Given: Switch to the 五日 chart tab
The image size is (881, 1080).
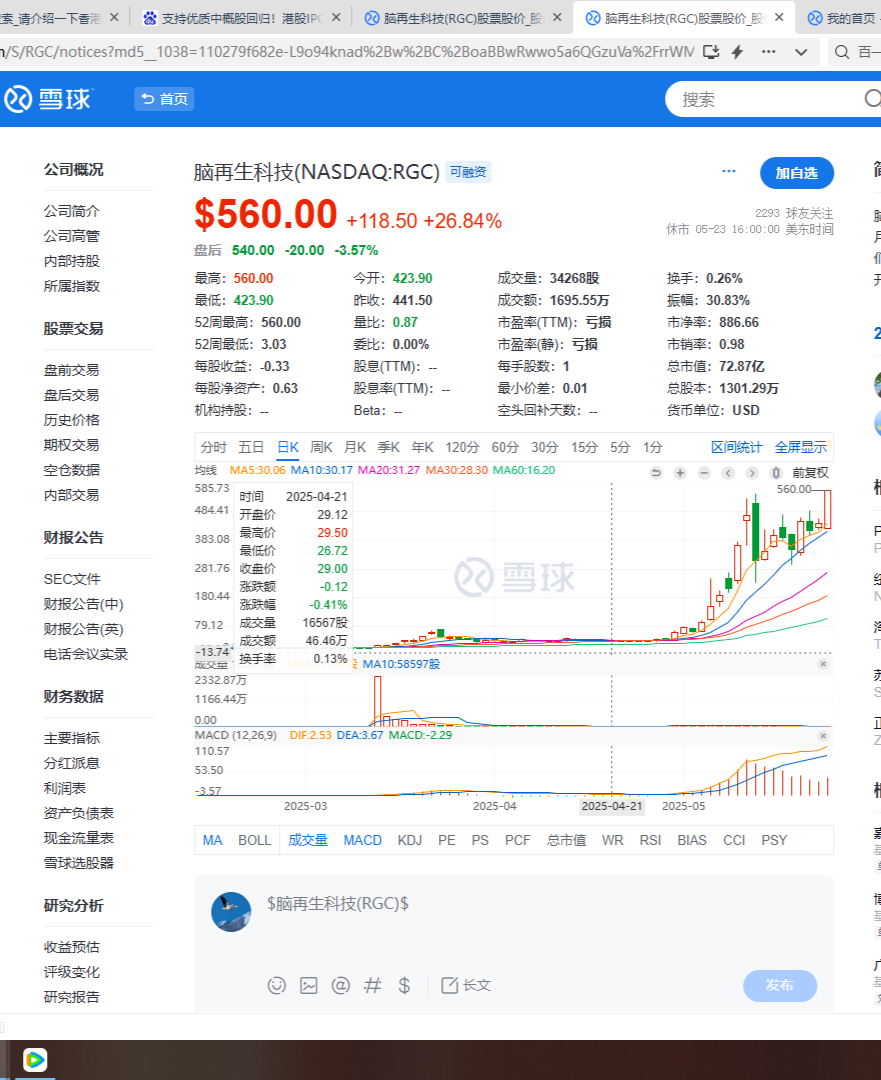Looking at the screenshot, I should [x=251, y=447].
